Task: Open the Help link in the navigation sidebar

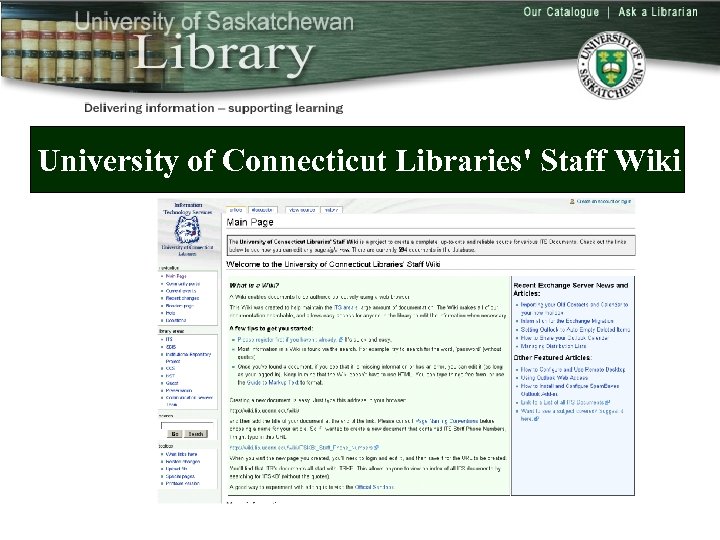Action: coord(170,313)
